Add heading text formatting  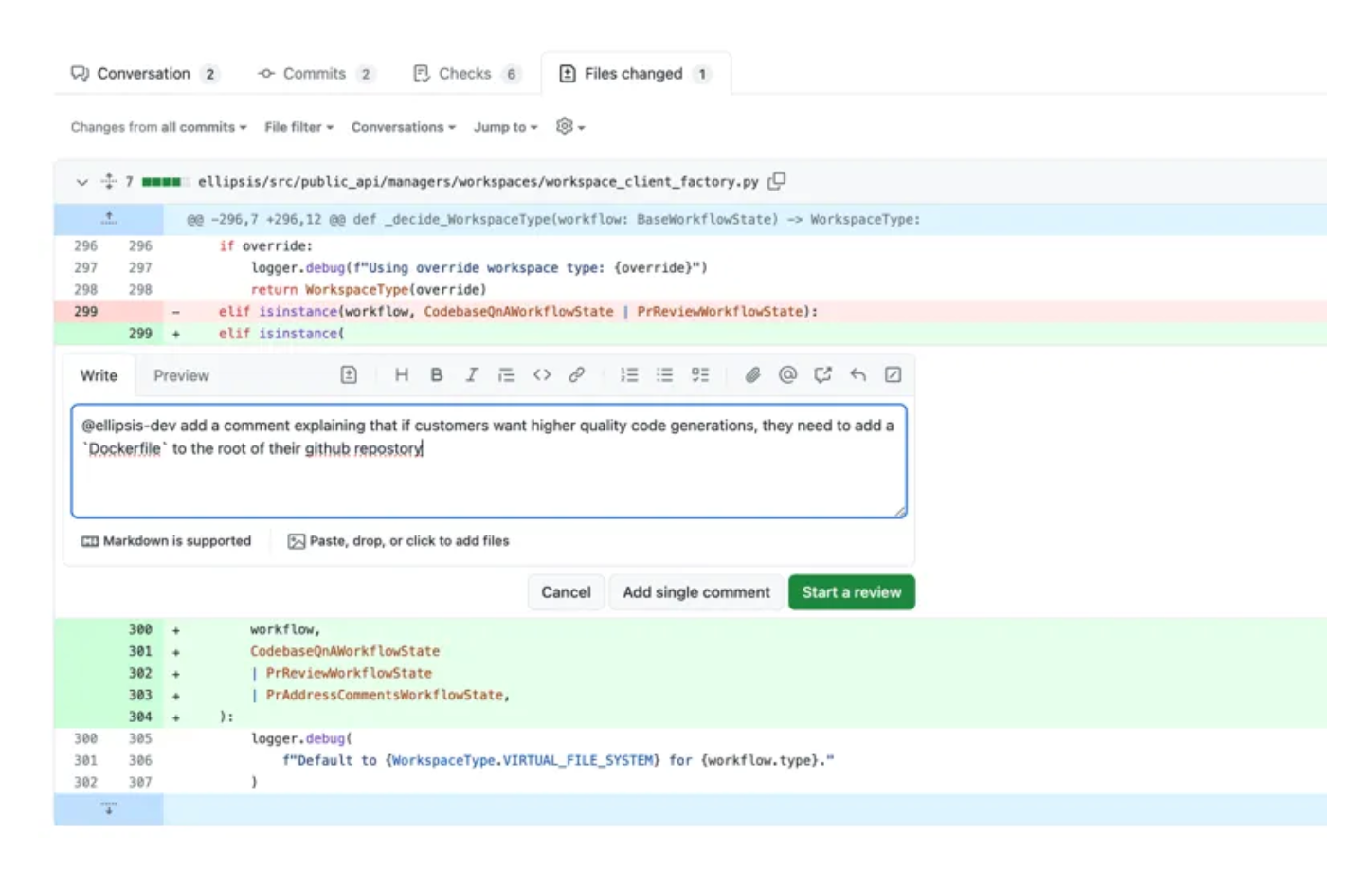coord(402,375)
